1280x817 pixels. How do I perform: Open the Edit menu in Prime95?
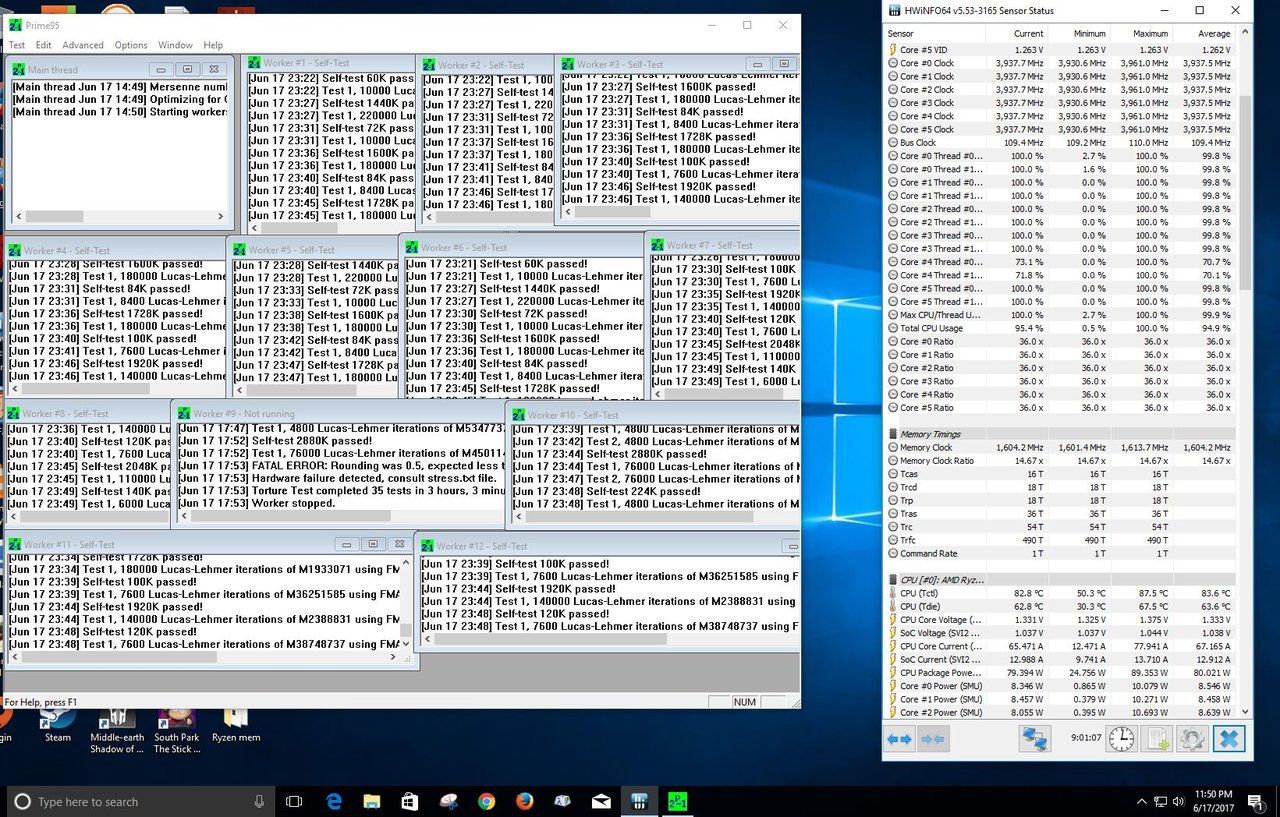(x=44, y=45)
